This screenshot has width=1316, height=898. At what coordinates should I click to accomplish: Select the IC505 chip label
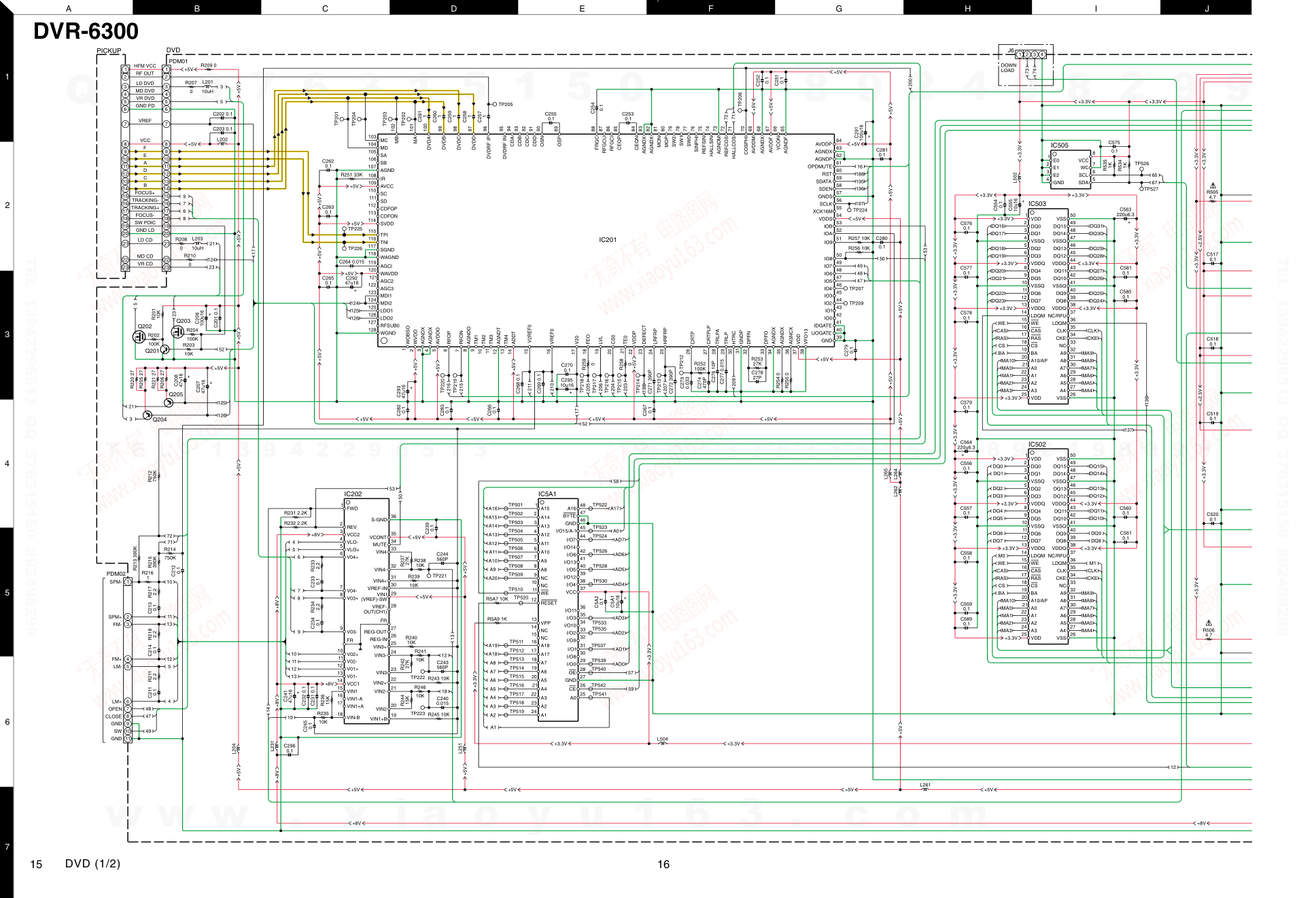(1059, 145)
